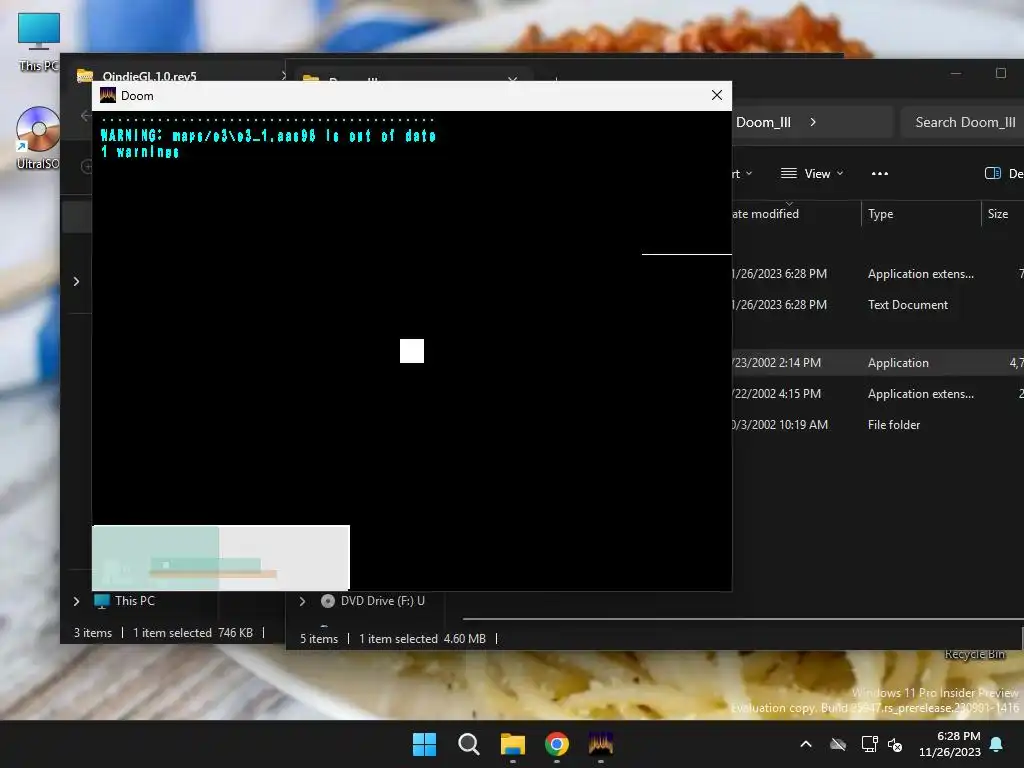
Task: Select This PC in the navigation pane
Action: tap(125, 601)
